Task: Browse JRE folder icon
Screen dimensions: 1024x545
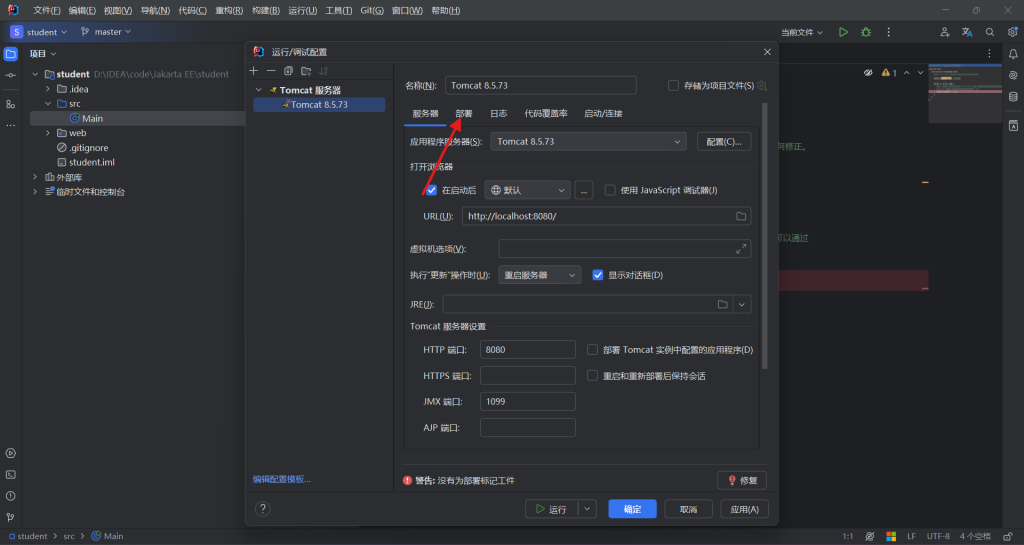Action: coord(722,304)
